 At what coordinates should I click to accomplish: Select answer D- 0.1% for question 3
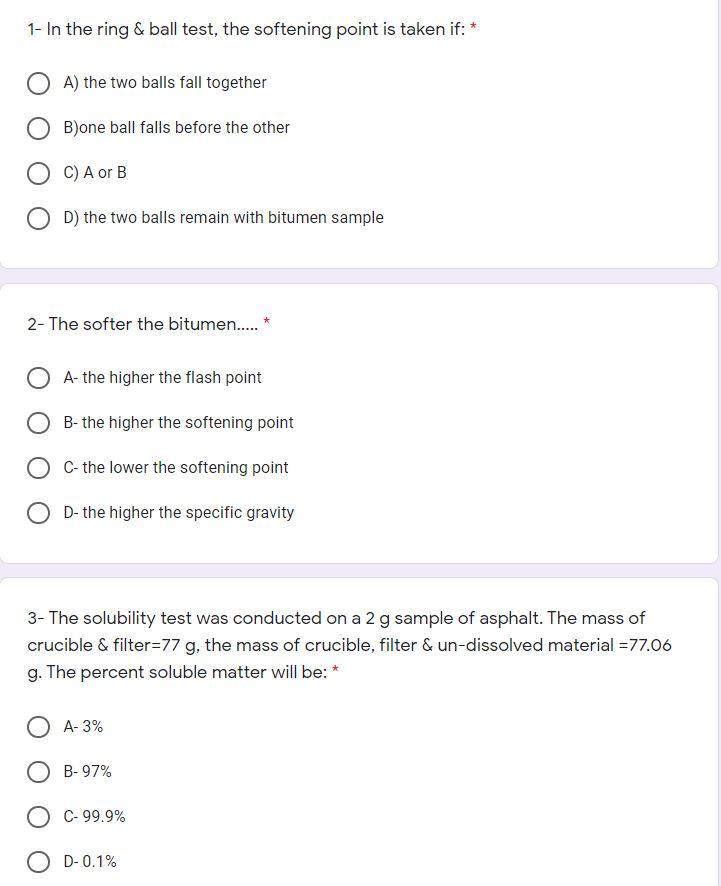click(39, 862)
